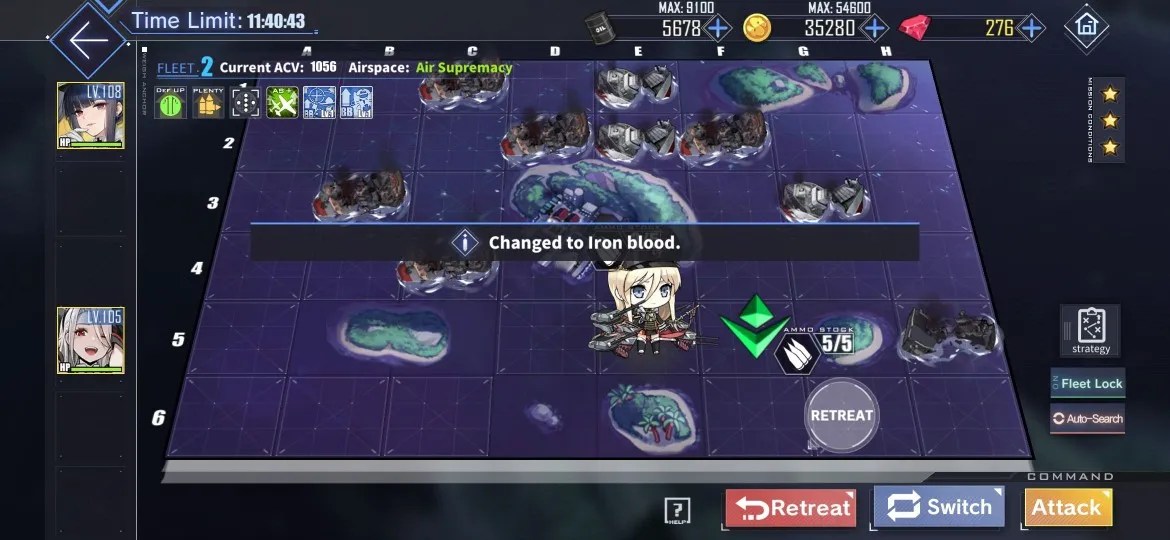
Task: Click the red Retreat command button
Action: (791, 508)
